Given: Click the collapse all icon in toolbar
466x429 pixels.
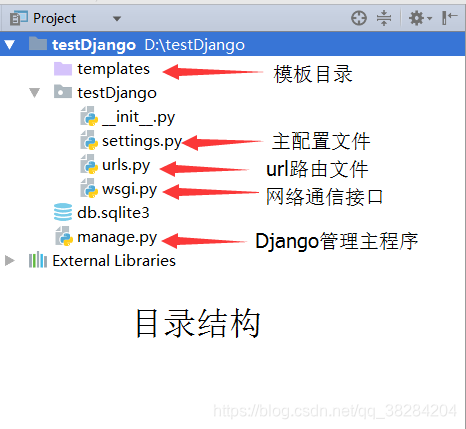Looking at the screenshot, I should 384,18.
